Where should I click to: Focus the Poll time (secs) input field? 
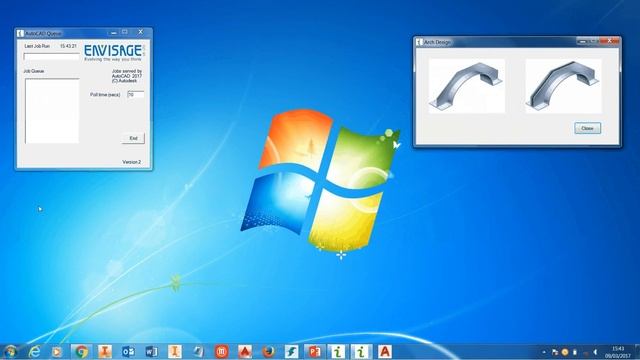click(x=136, y=95)
